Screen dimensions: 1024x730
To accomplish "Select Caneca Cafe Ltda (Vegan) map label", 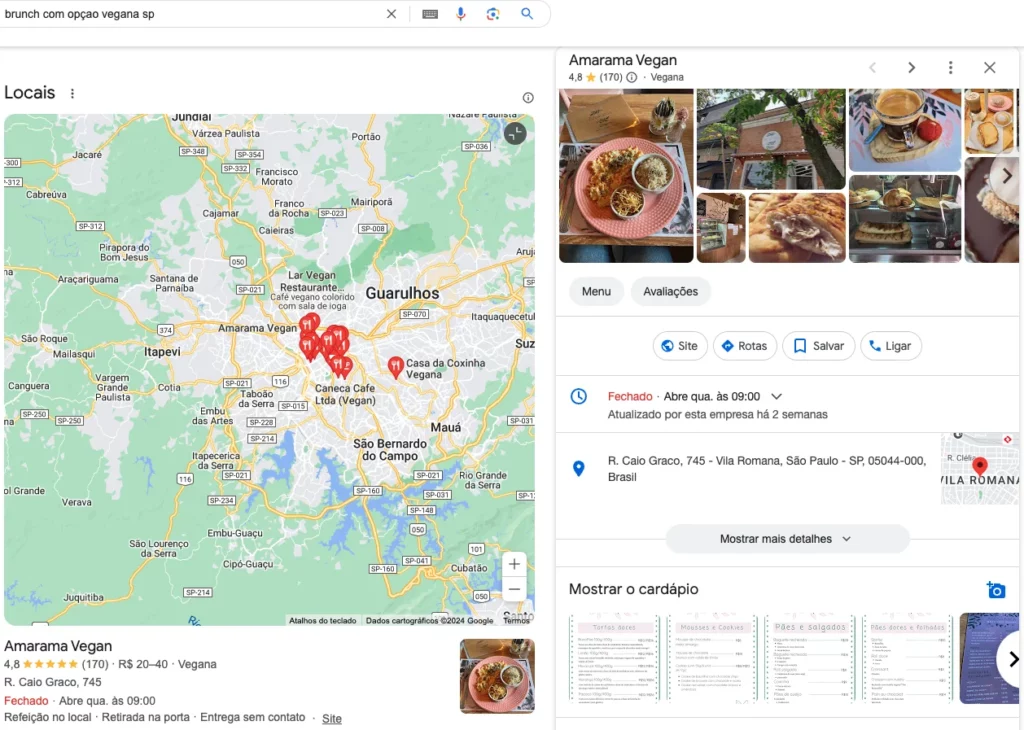I will [345, 394].
